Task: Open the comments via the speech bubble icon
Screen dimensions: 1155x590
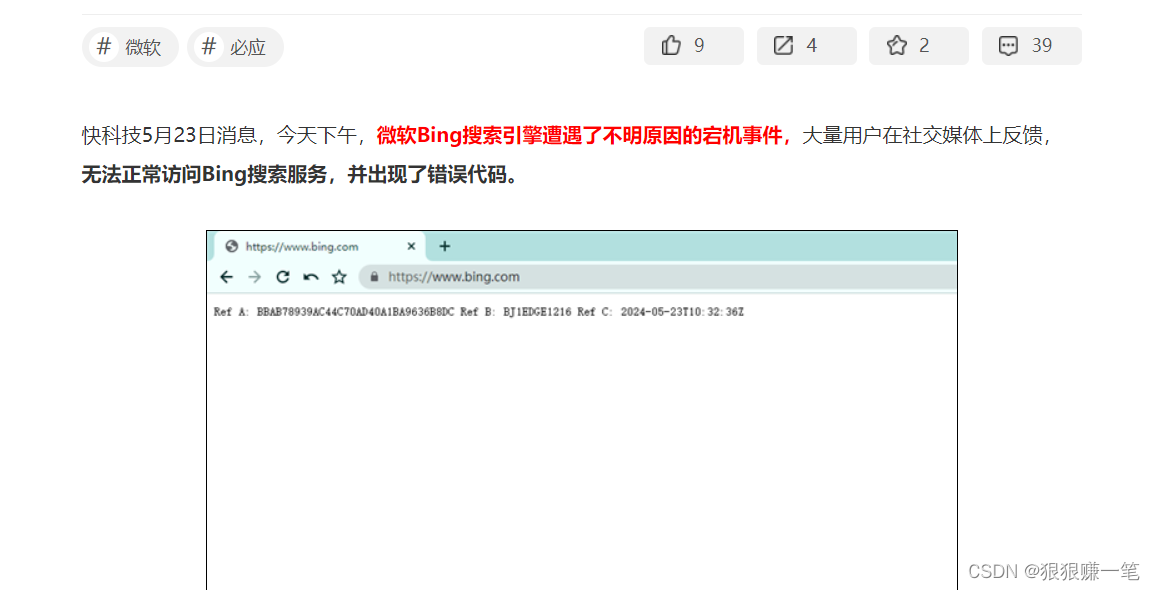Action: pyautogui.click(x=1009, y=45)
